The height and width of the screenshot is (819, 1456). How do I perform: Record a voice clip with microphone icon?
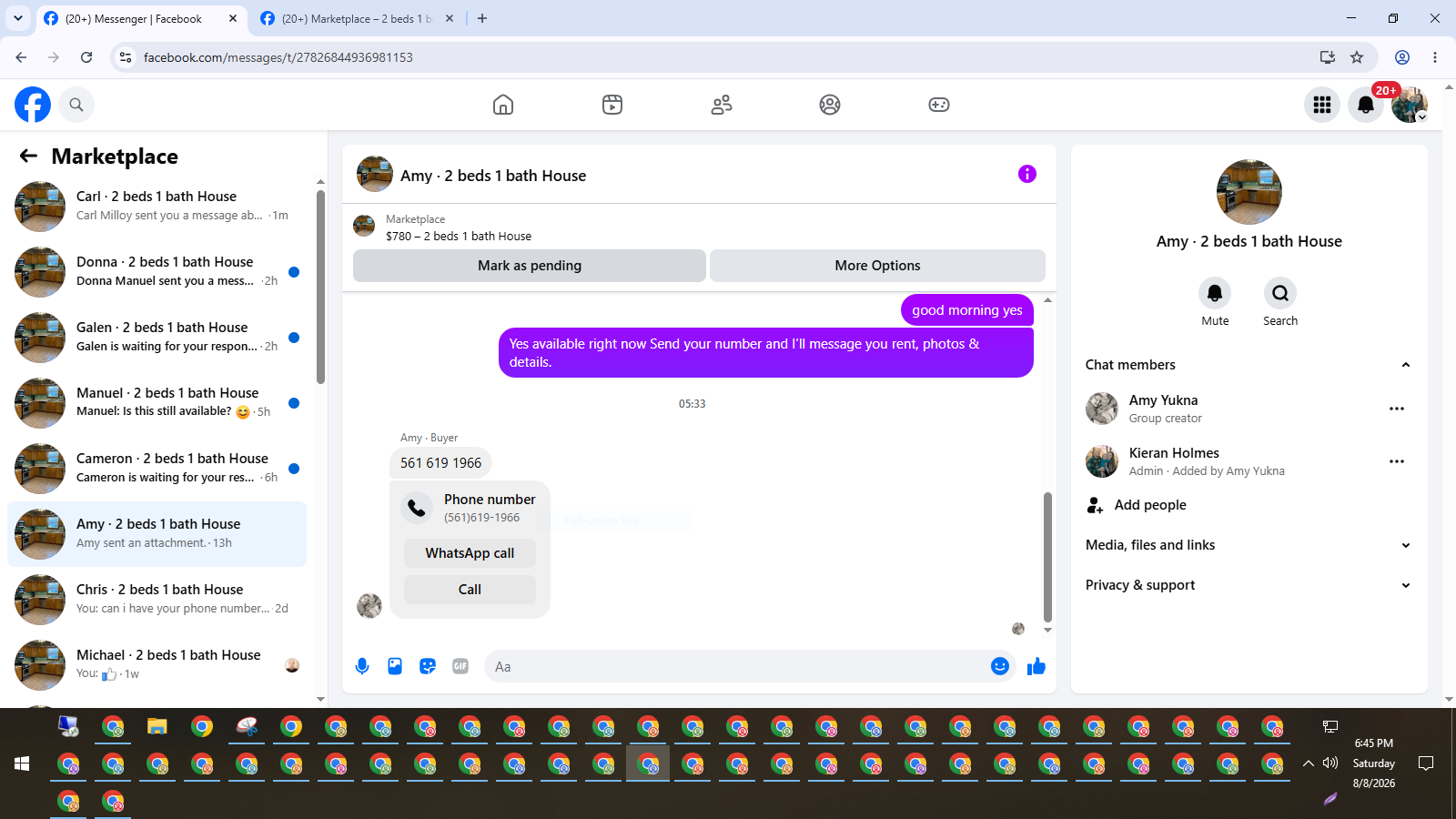[x=362, y=666]
